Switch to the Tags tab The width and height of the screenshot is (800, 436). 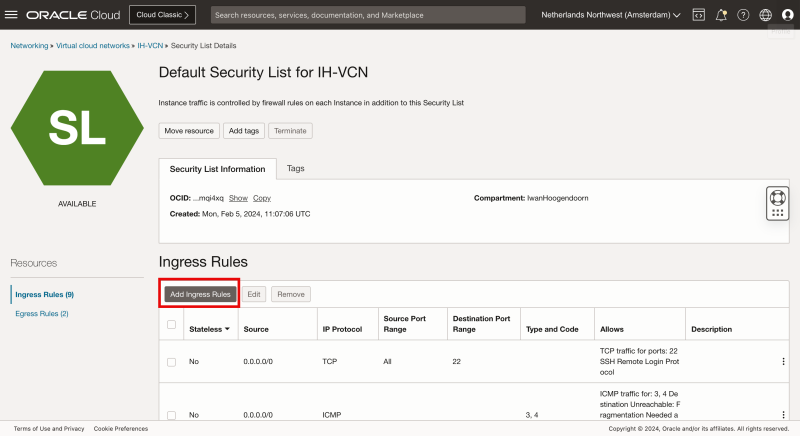pos(295,168)
